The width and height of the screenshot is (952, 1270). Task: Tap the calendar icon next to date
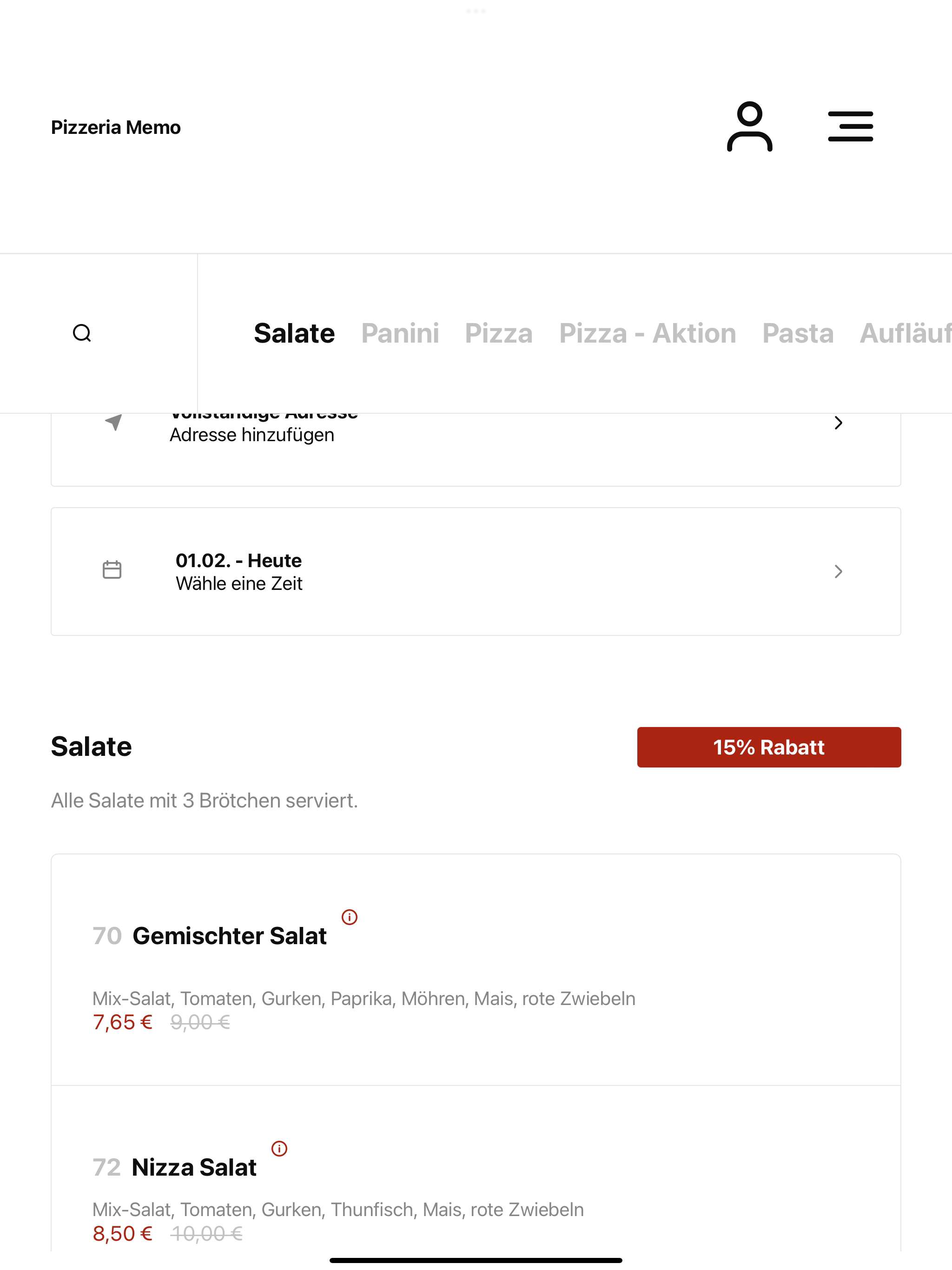[x=112, y=569]
